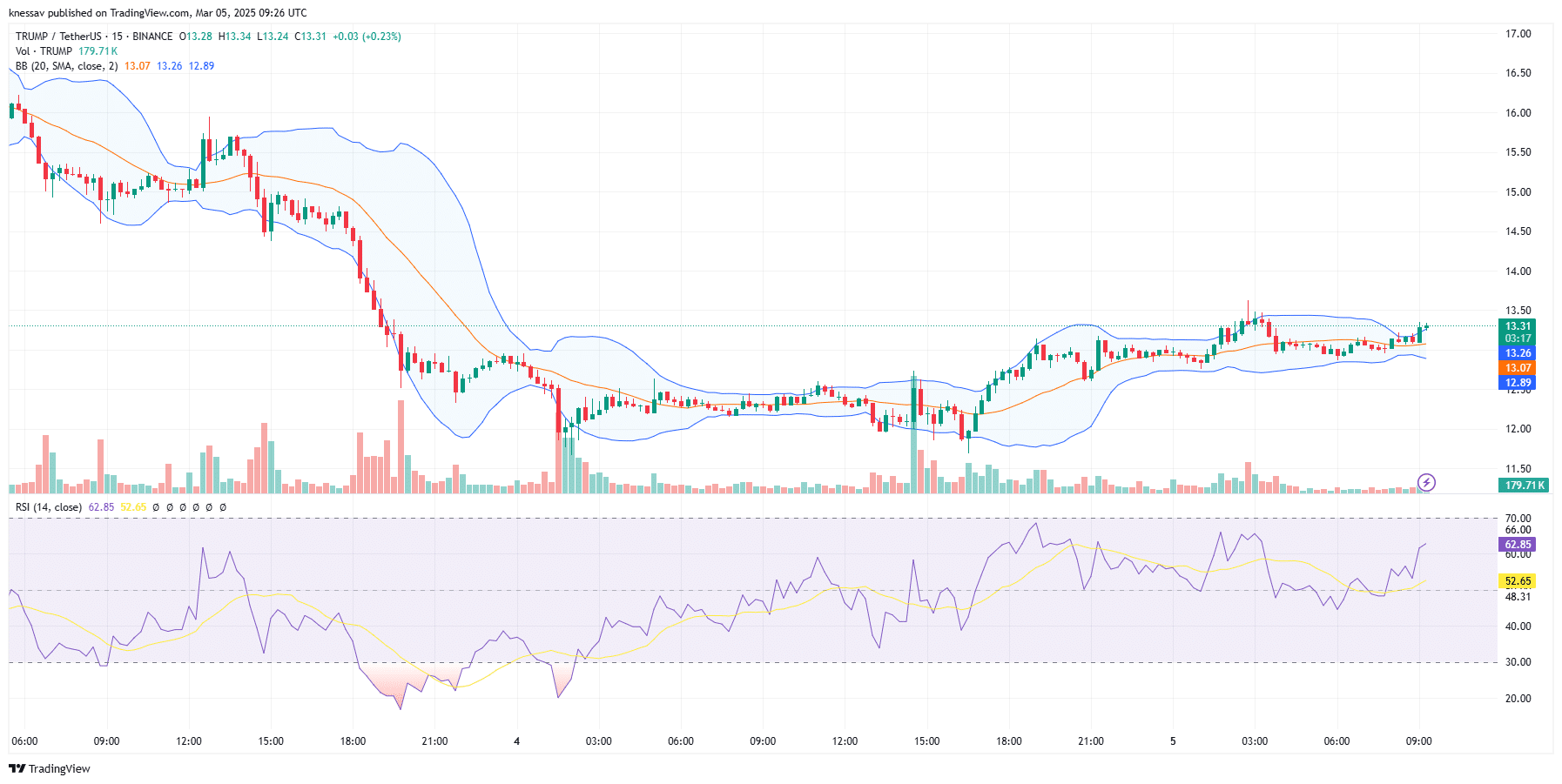This screenshot has width=1562, height=784.
Task: Click the 30.00 RSI axis label
Action: click(x=1518, y=662)
